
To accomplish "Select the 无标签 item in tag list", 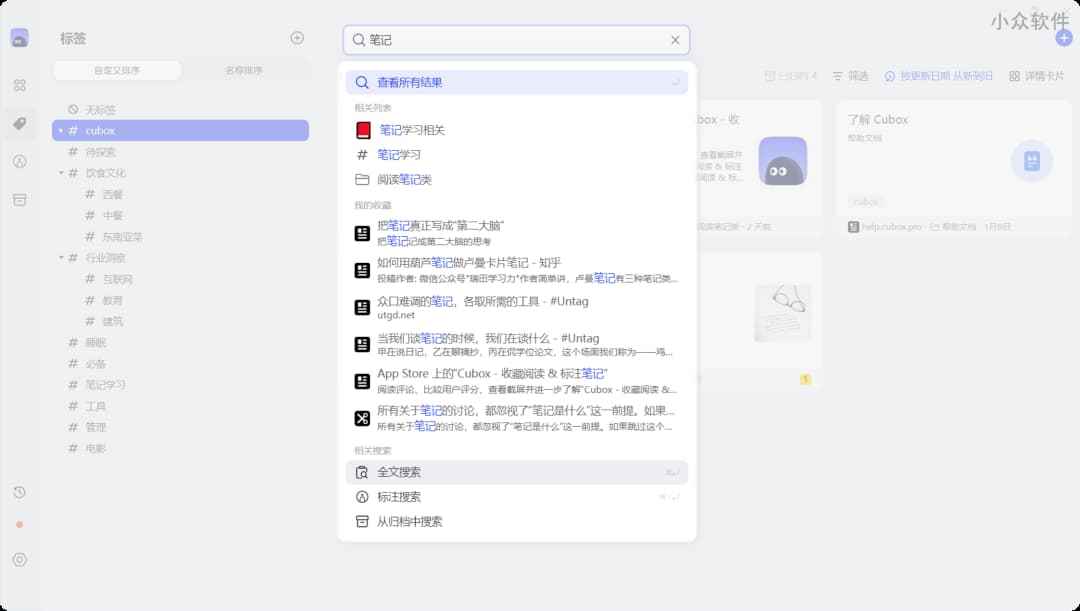I will pos(180,110).
